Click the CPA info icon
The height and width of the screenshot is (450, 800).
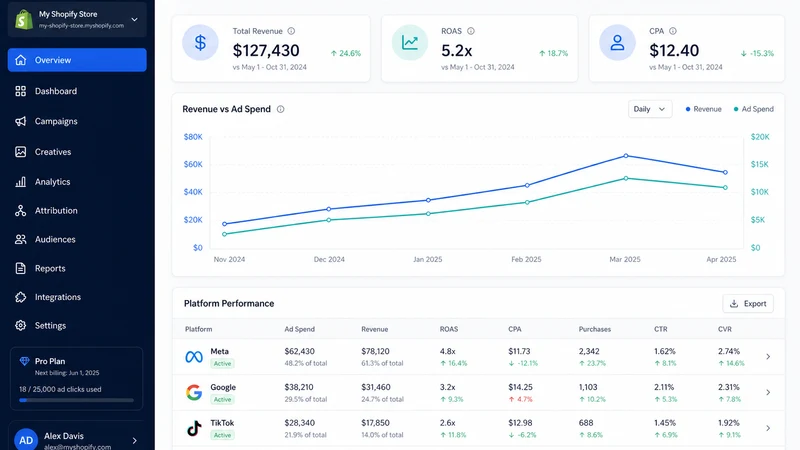point(673,31)
